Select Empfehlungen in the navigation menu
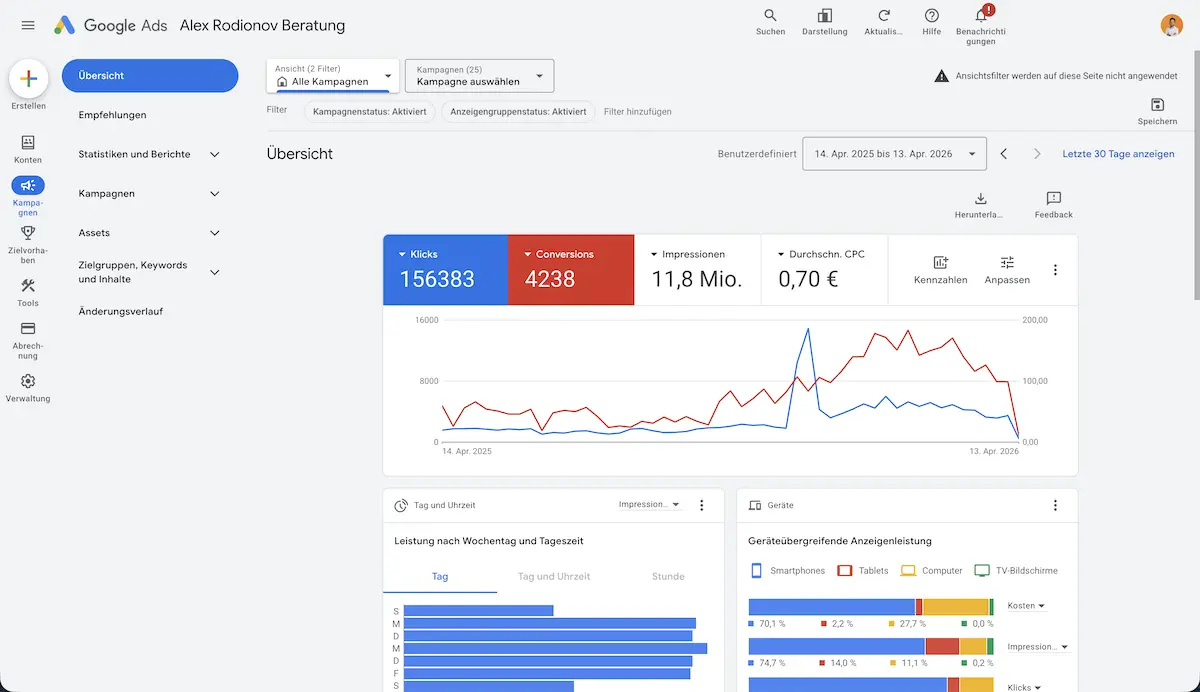This screenshot has width=1200, height=692. (112, 115)
